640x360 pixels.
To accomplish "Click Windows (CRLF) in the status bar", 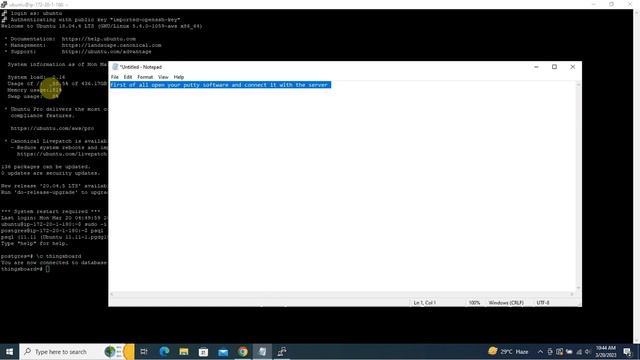I will pos(506,303).
